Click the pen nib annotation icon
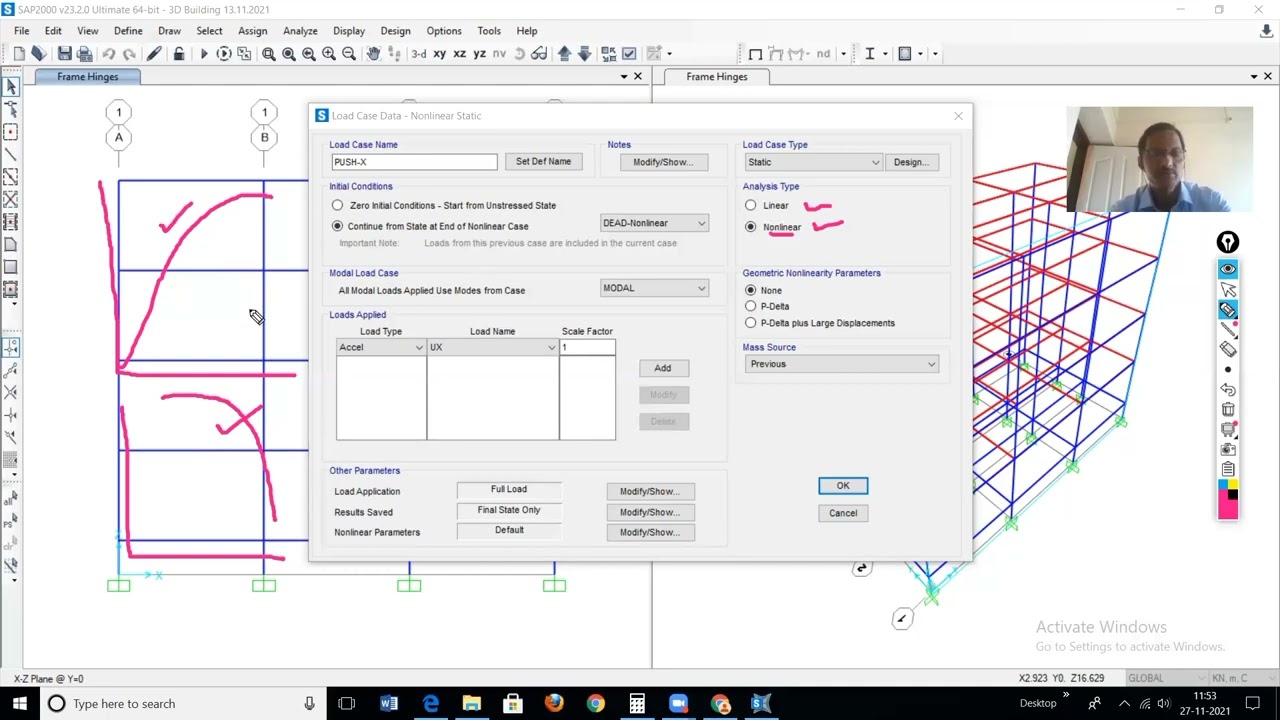The image size is (1280, 720). pyautogui.click(x=1228, y=242)
